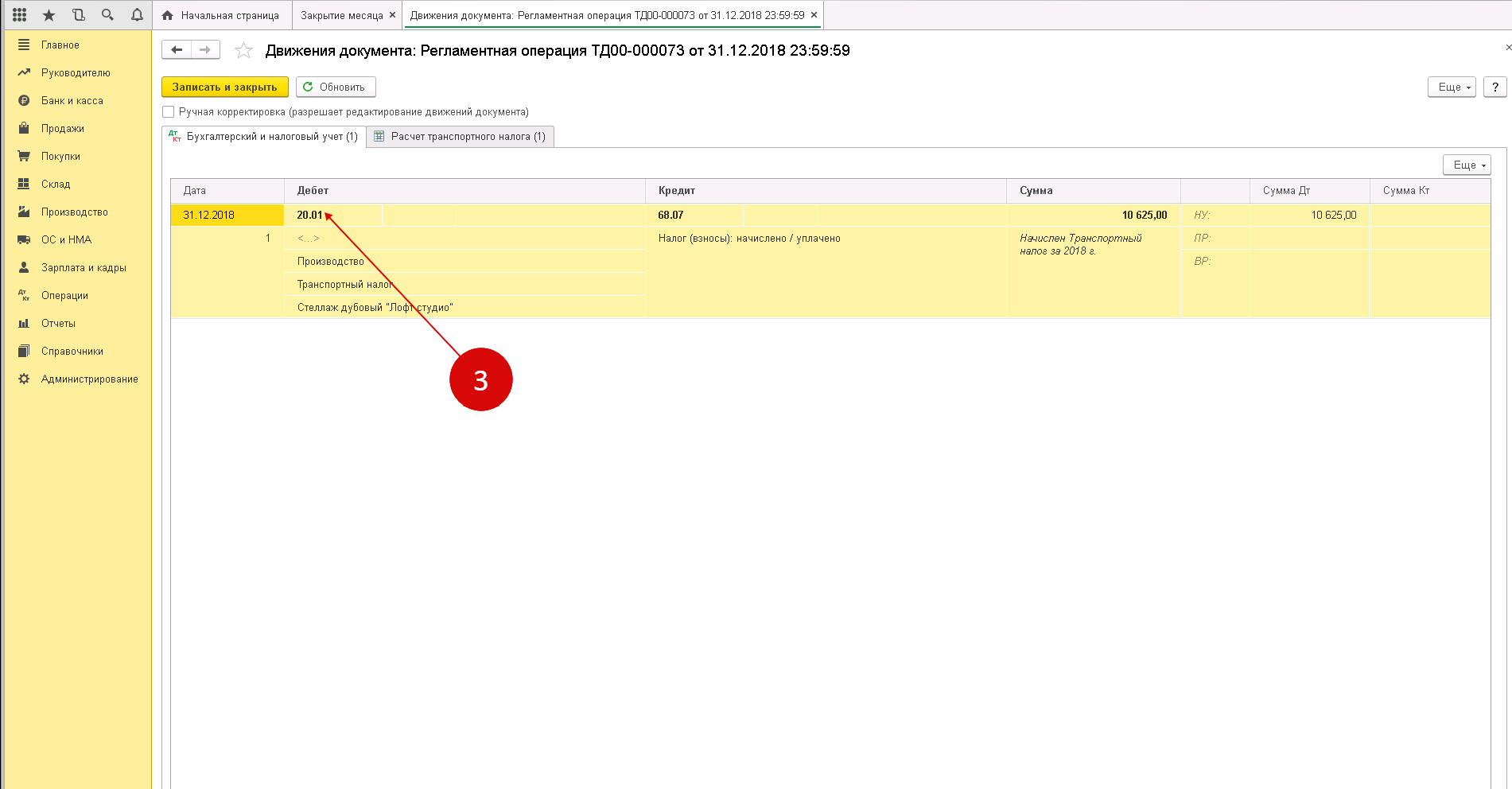Click Записать и закрыть button
The height and width of the screenshot is (789, 1512).
(x=224, y=87)
